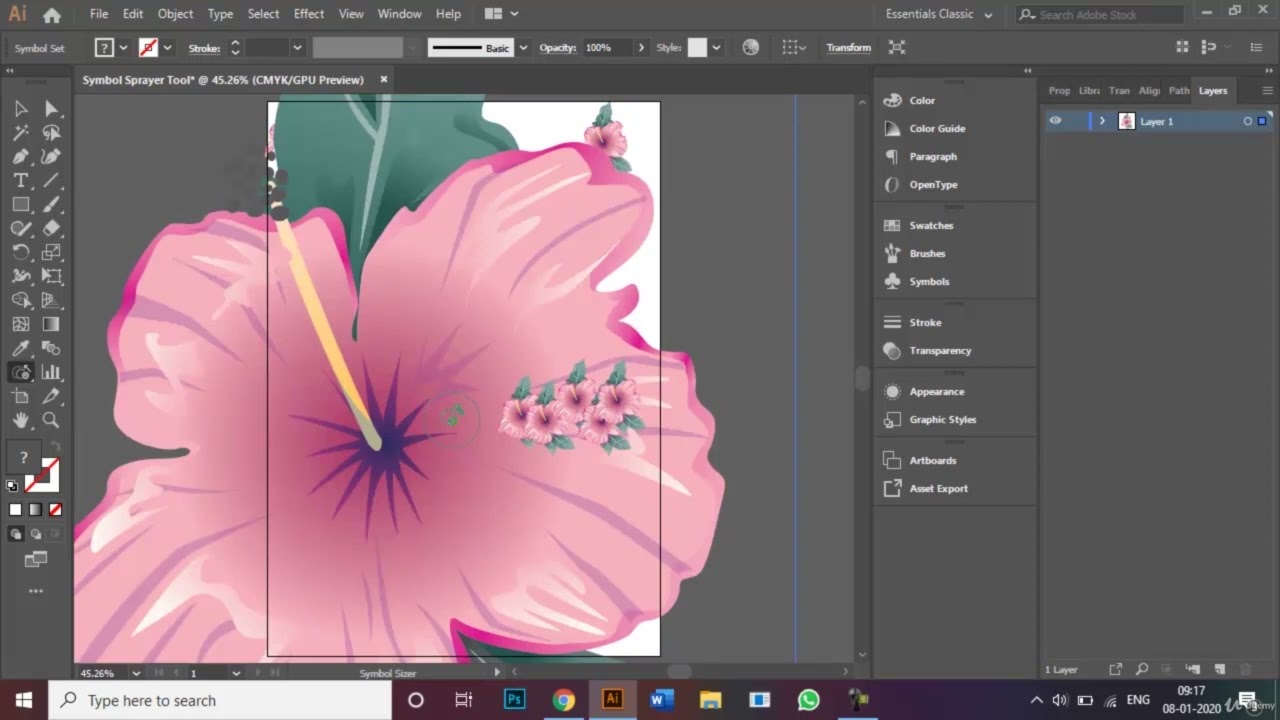Toggle the Layer 1 target circle
Screen dimensions: 1280x720
1247,121
